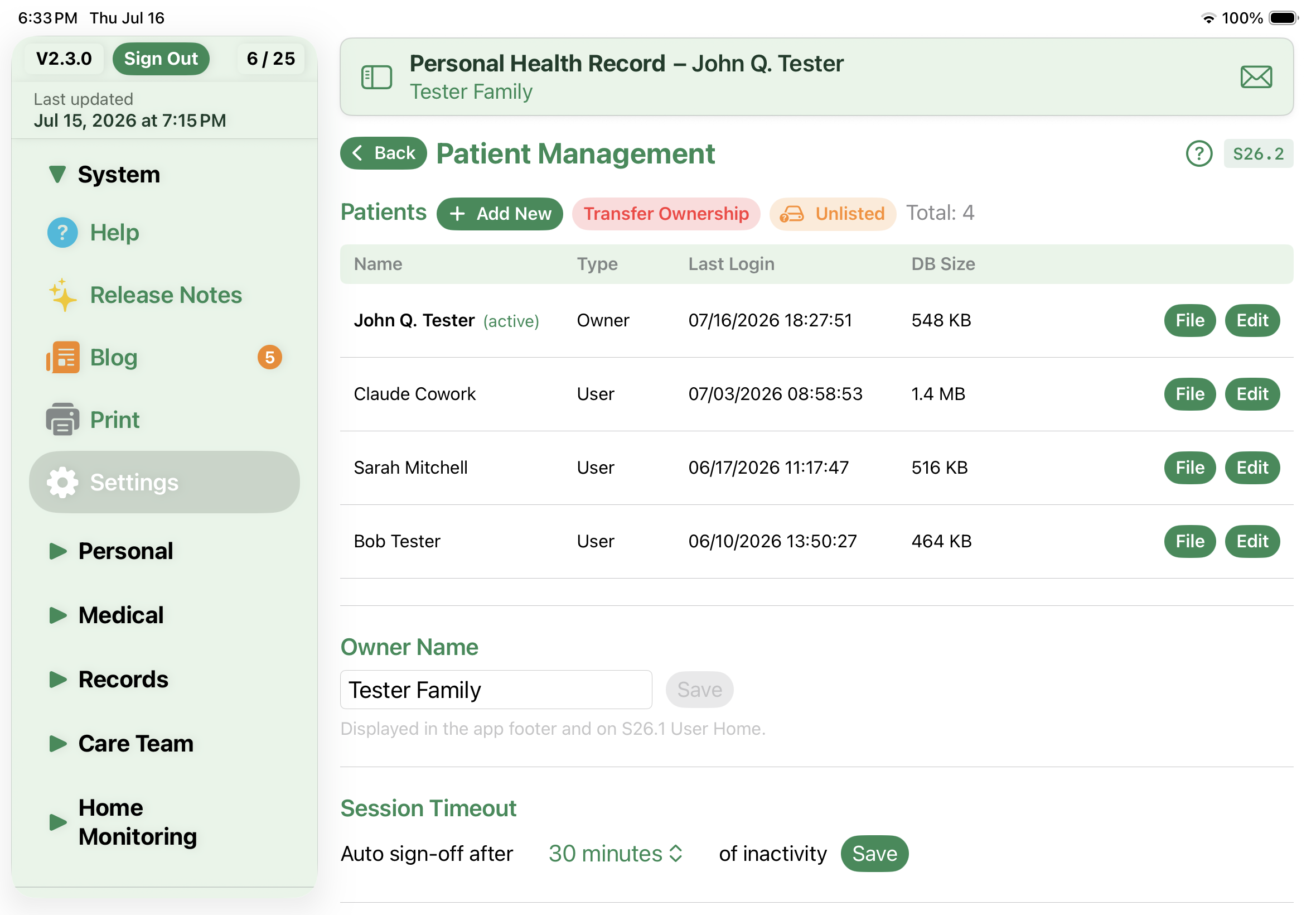Click Save next to Owner Name field
The image size is (1316, 915).
click(x=699, y=690)
